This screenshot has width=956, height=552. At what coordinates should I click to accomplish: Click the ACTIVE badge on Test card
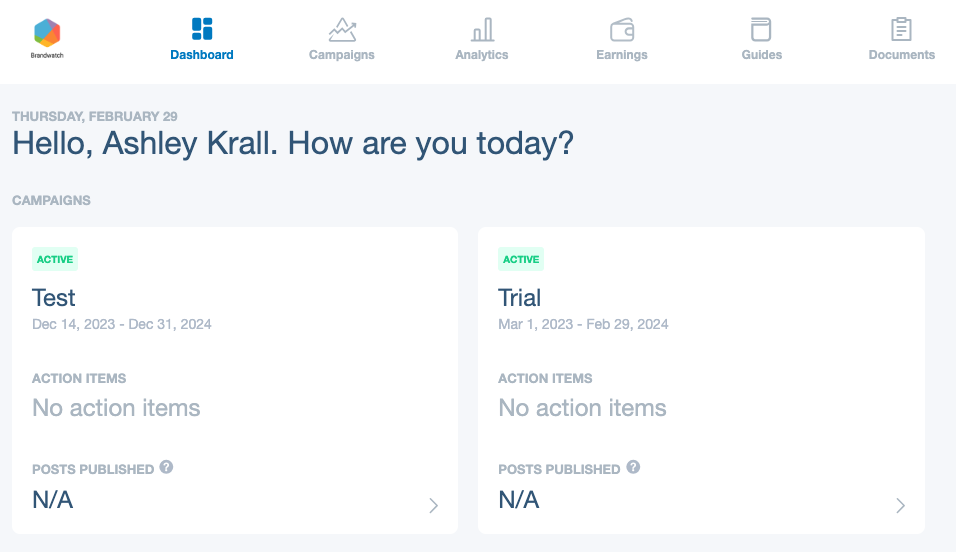[x=55, y=259]
